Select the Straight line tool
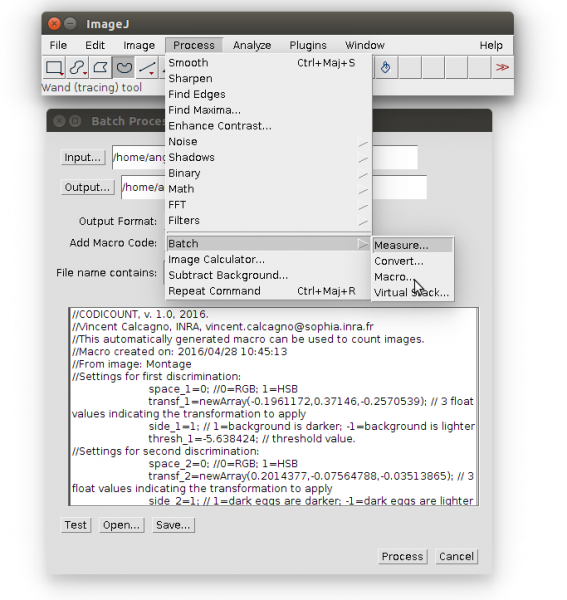Image resolution: width=567 pixels, height=600 pixels. [x=147, y=68]
